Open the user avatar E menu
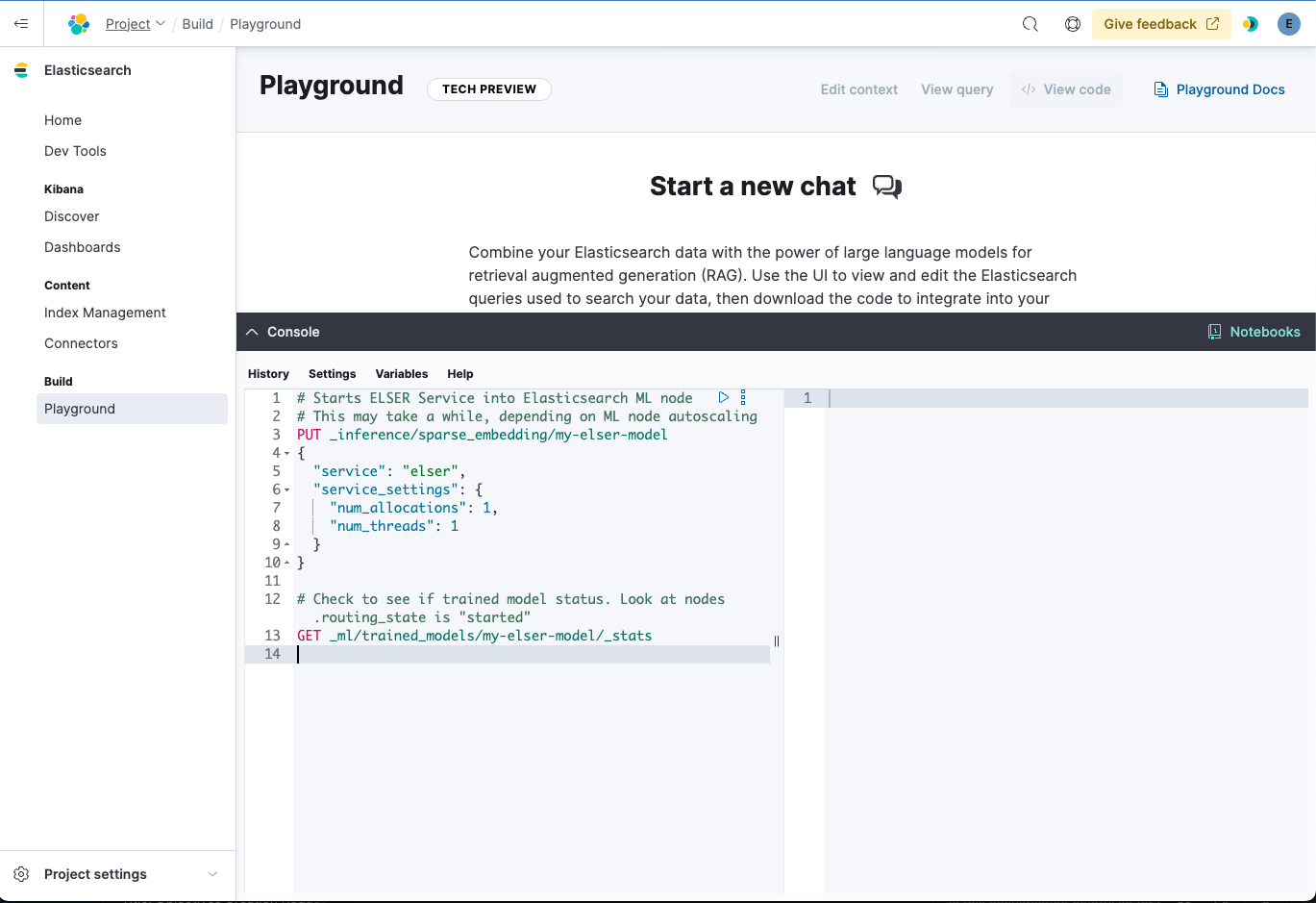Viewport: 1316px width, 903px height. tap(1289, 24)
